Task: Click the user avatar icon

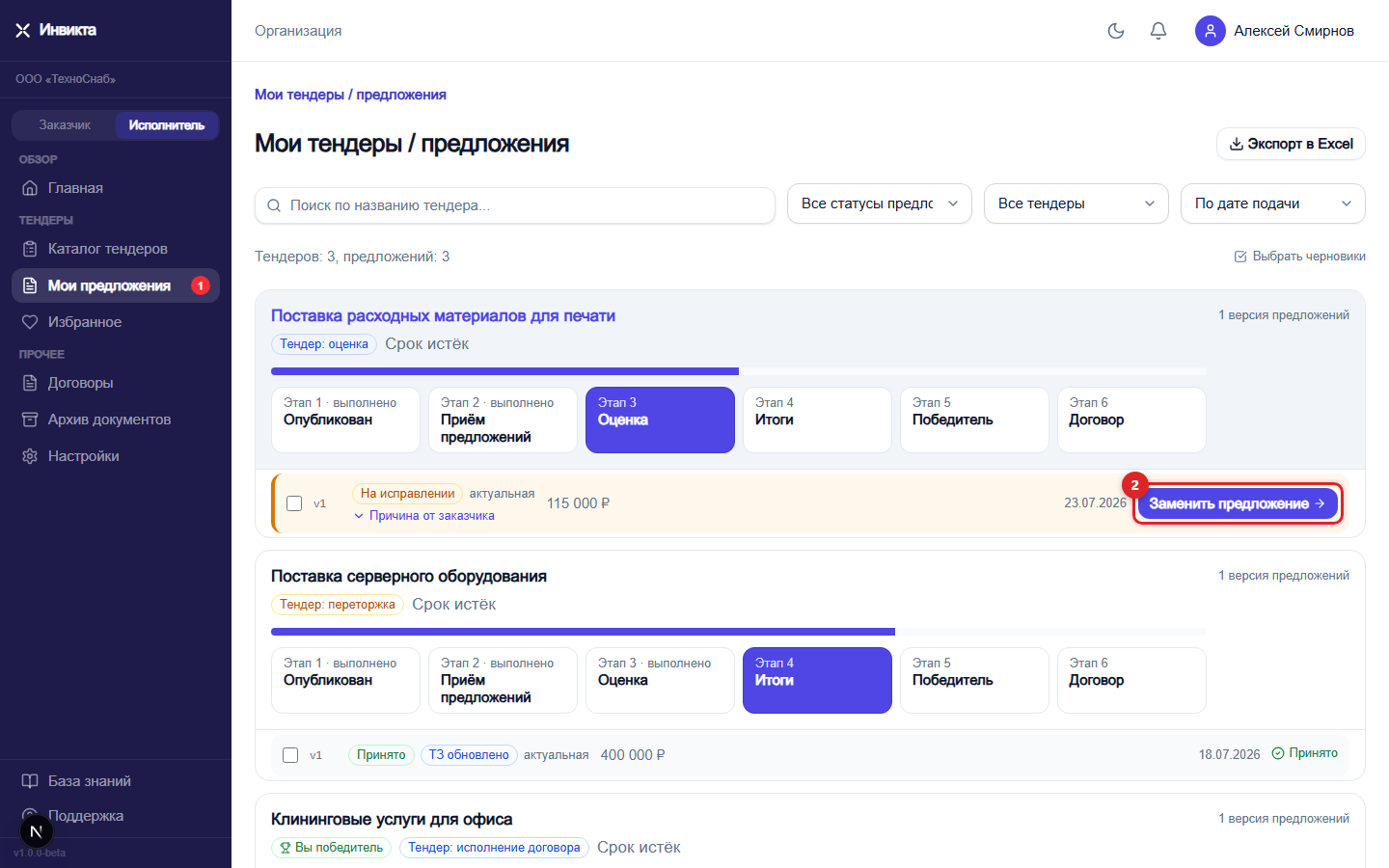Action: pos(1211,31)
